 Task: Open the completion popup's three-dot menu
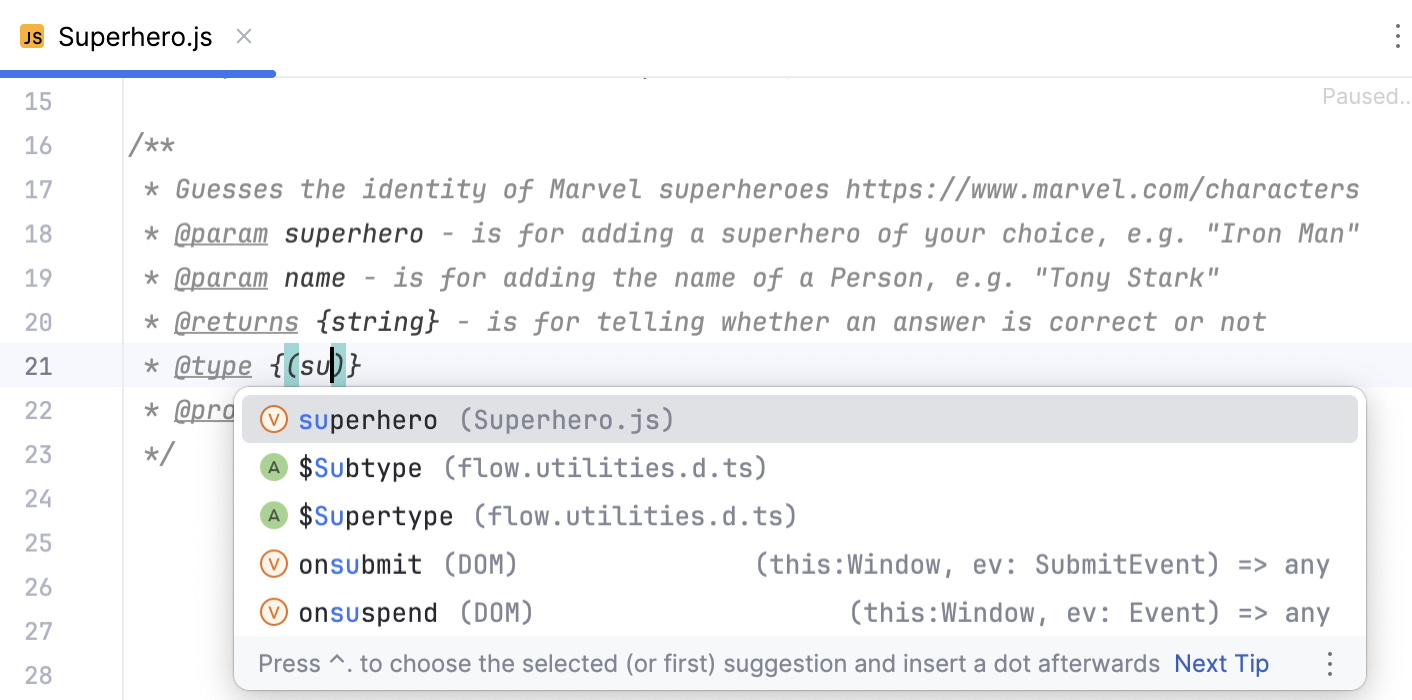(x=1329, y=663)
